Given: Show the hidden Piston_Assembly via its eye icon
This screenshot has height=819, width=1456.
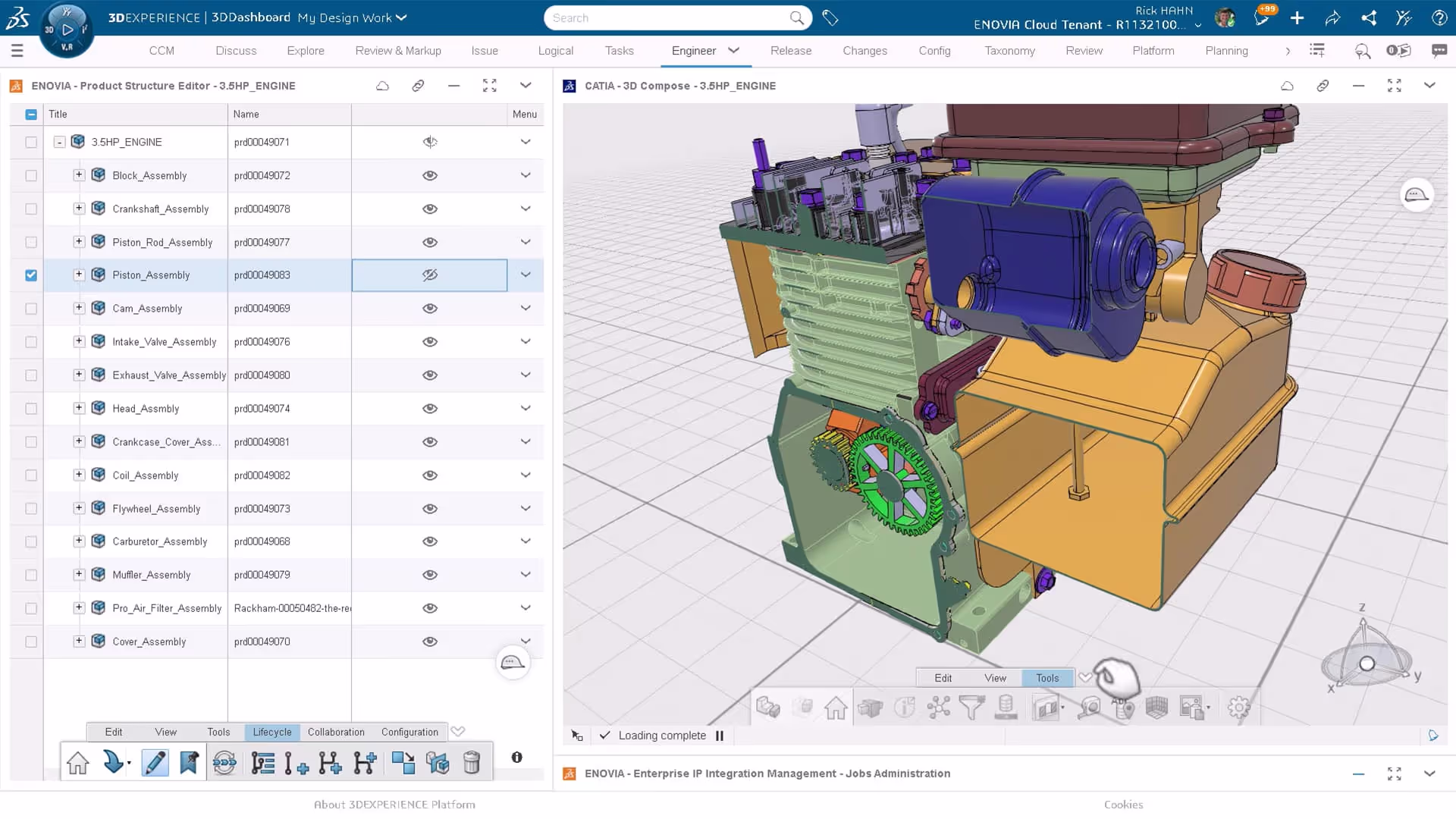Looking at the screenshot, I should pyautogui.click(x=430, y=275).
